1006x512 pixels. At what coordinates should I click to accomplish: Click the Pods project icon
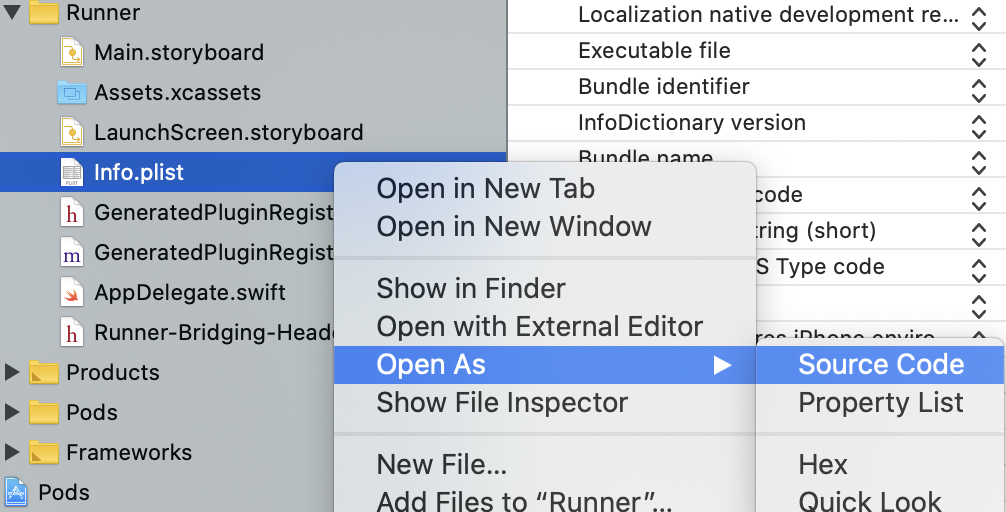click(x=16, y=492)
